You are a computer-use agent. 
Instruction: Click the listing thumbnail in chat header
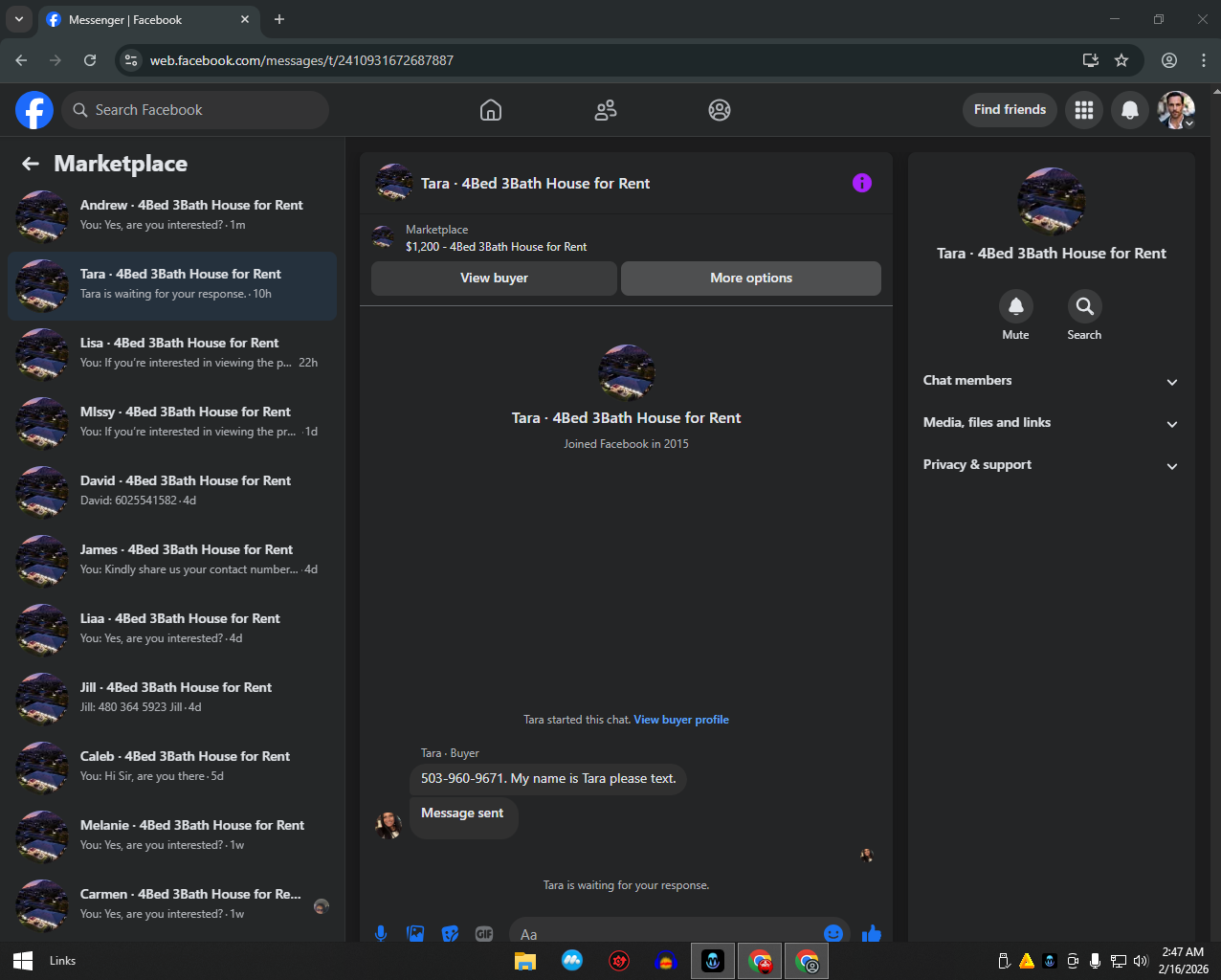tap(394, 182)
